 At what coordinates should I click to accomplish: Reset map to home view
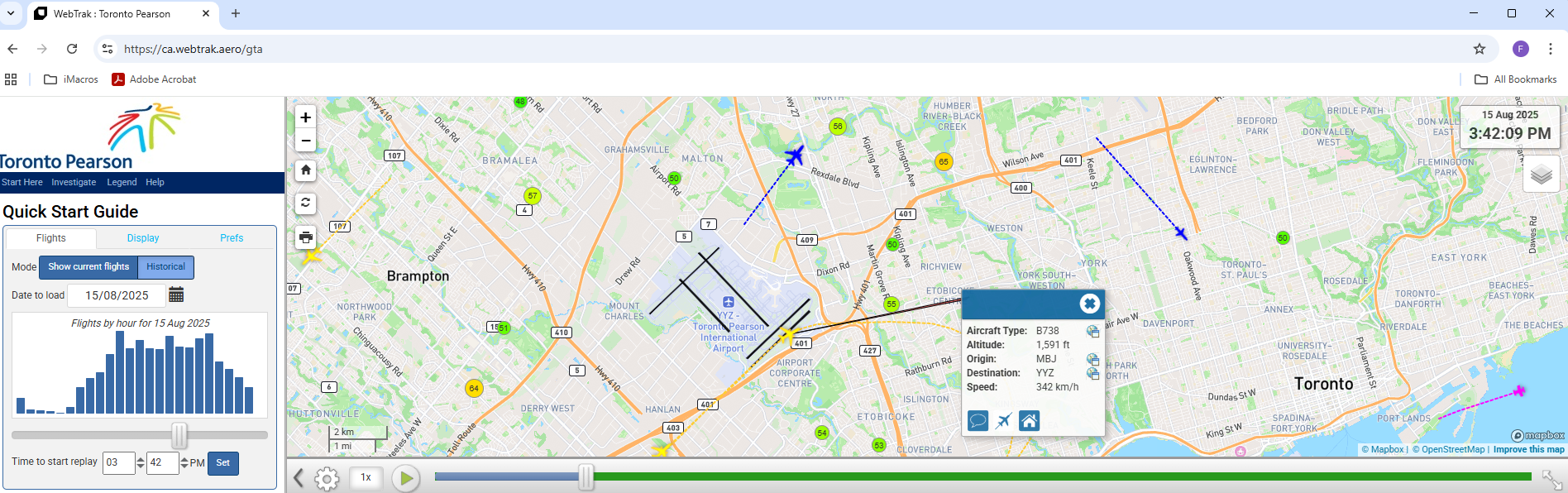click(305, 170)
